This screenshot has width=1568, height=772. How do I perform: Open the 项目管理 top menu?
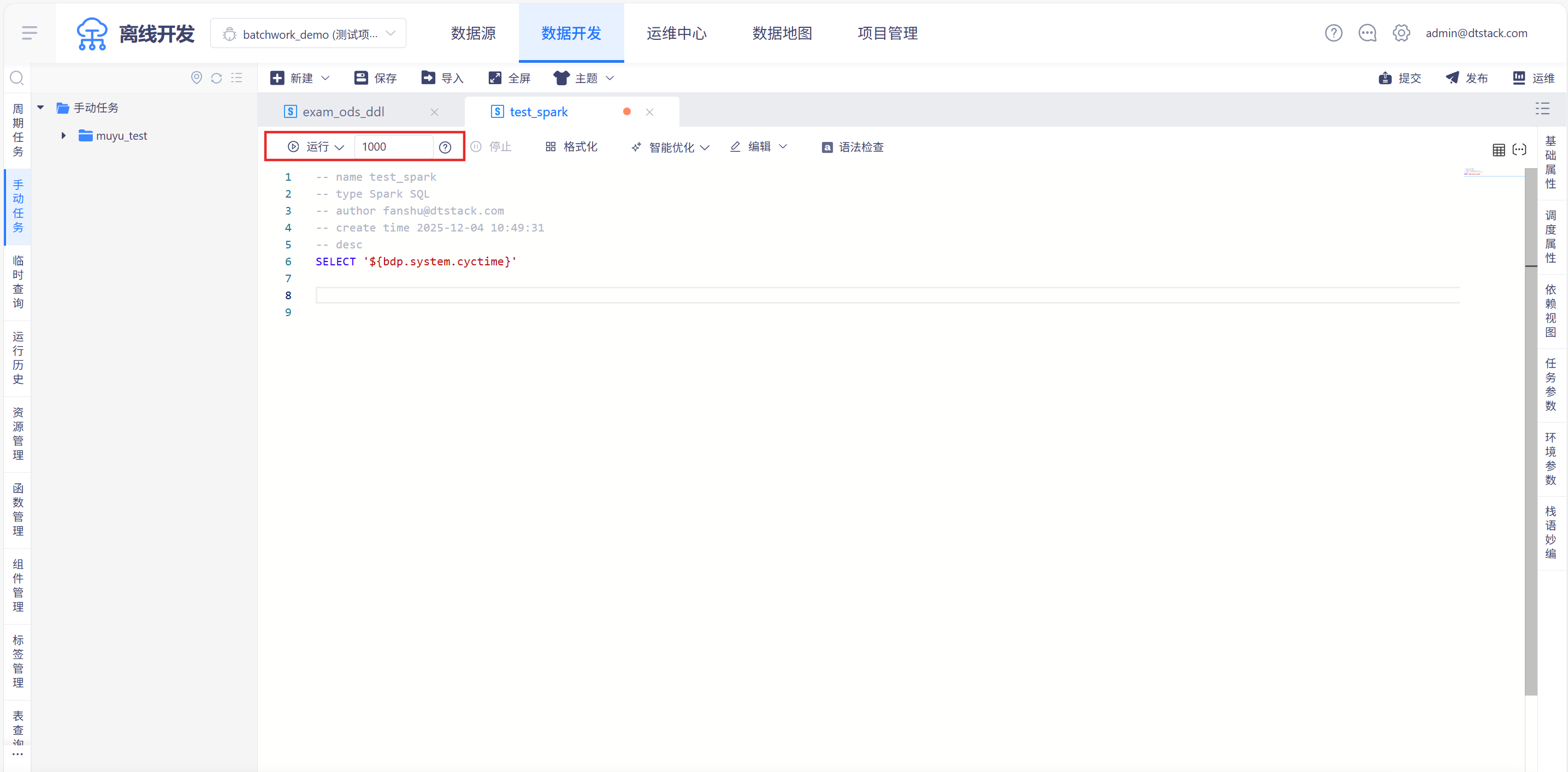887,33
